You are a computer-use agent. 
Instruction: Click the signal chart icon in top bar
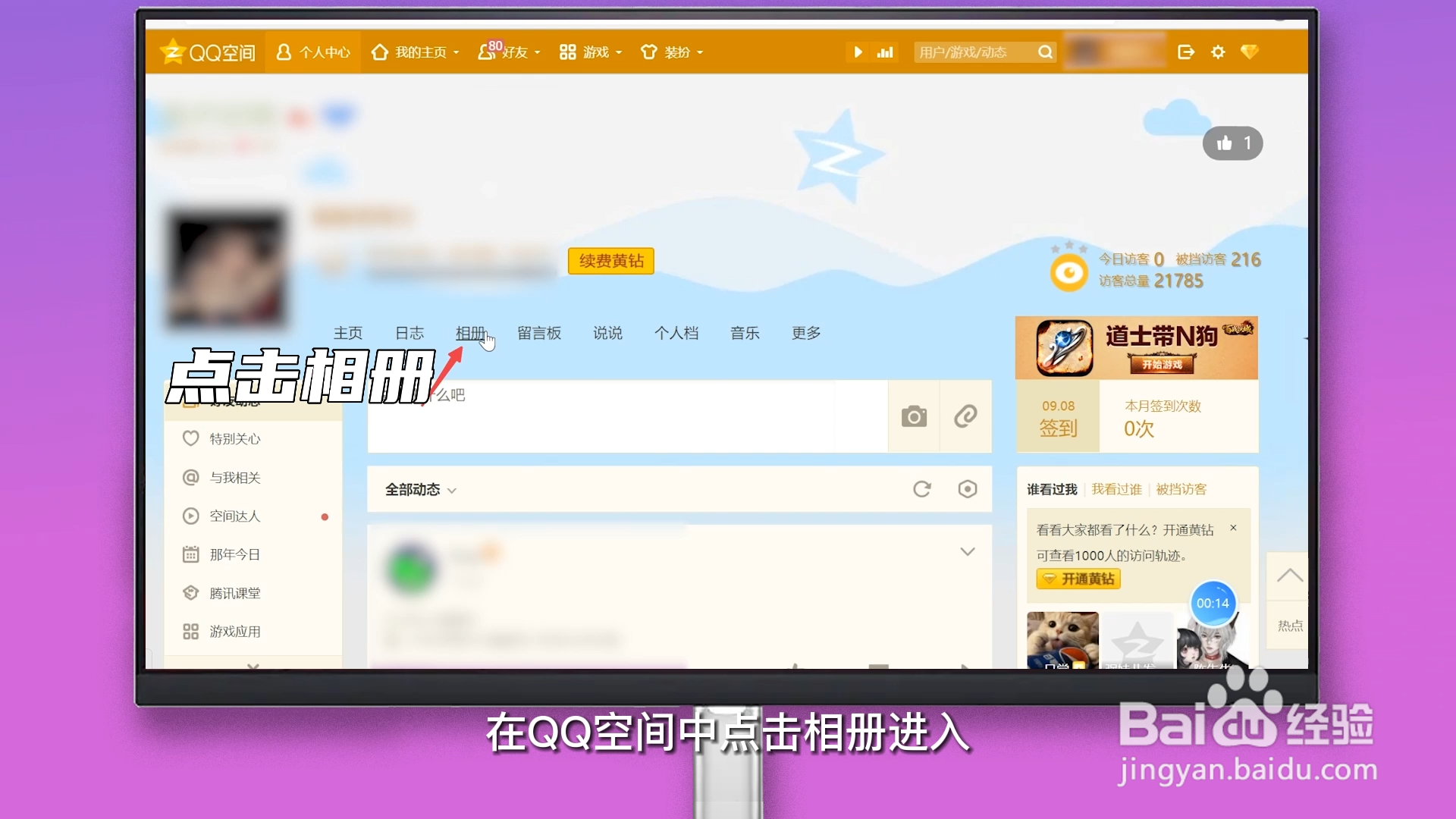886,52
